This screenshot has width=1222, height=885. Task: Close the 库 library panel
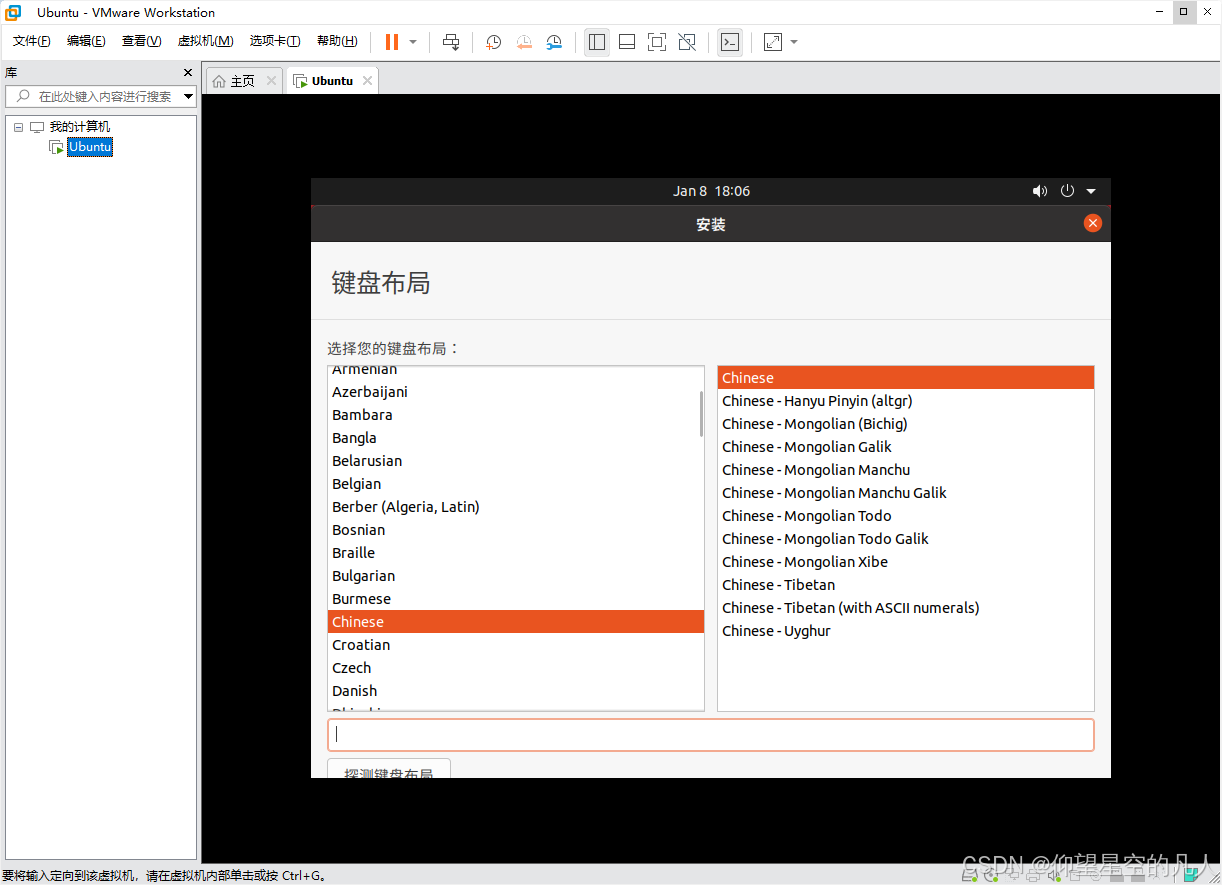pos(188,72)
